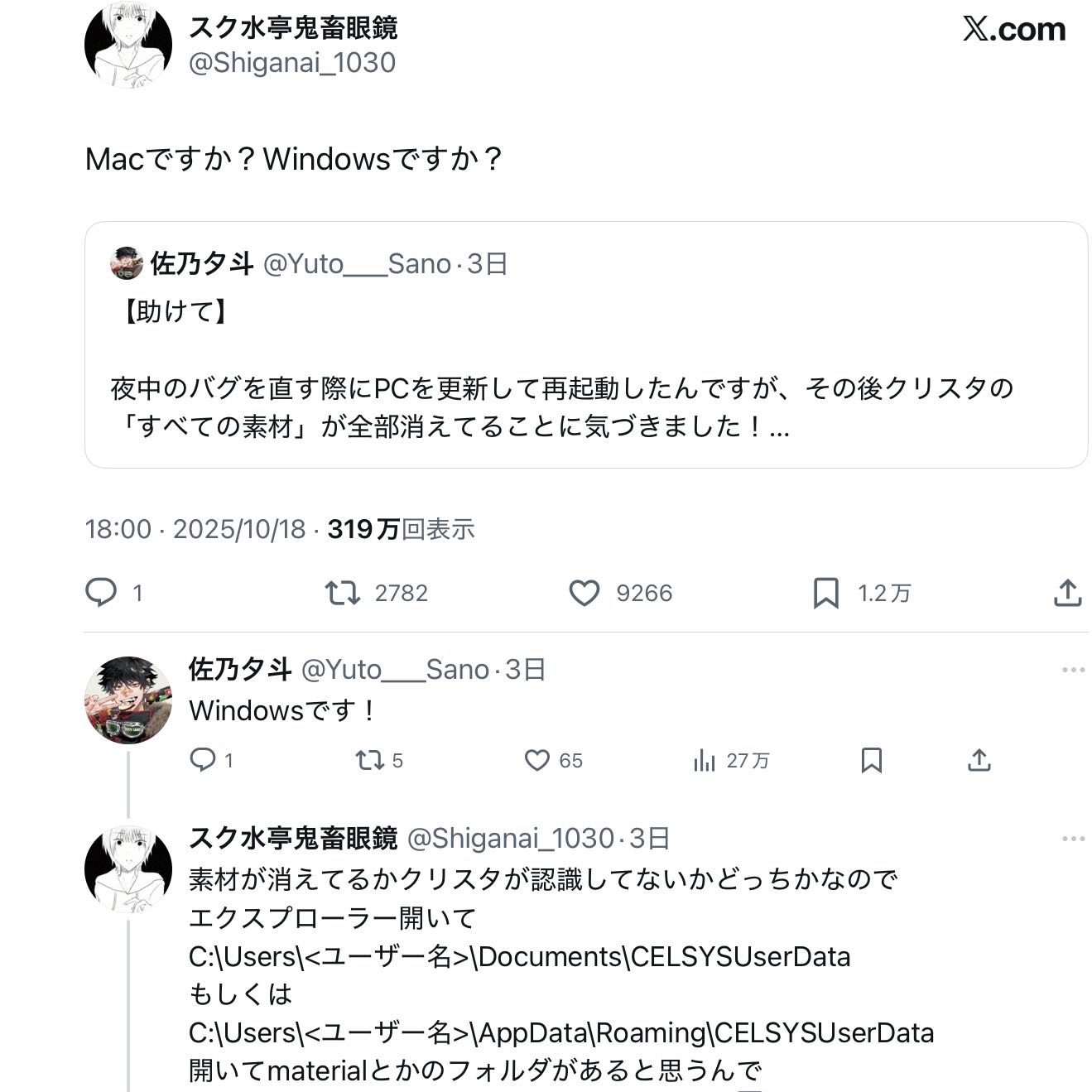Image resolution: width=1092 pixels, height=1092 pixels.
Task: Bookmark the "Windowsです！" reply
Action: pyautogui.click(x=871, y=760)
